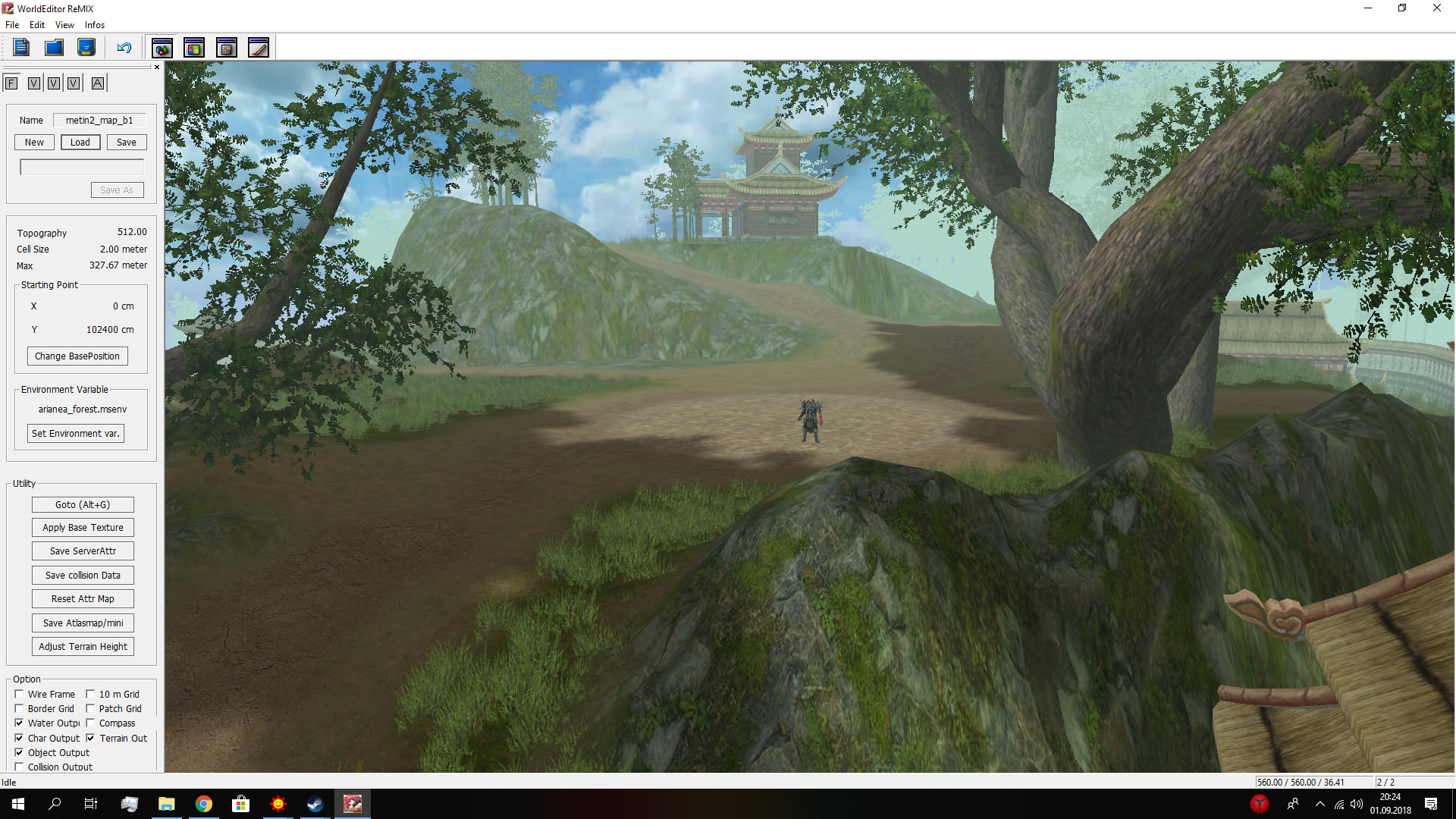This screenshot has height=819, width=1456.
Task: Open Task View in the taskbar
Action: click(91, 804)
